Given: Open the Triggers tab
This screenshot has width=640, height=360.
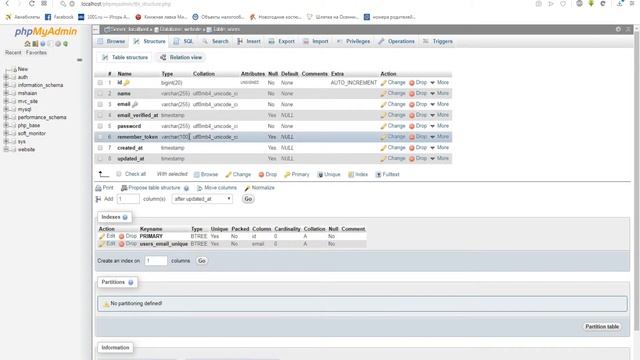Looking at the screenshot, I should 438,42.
